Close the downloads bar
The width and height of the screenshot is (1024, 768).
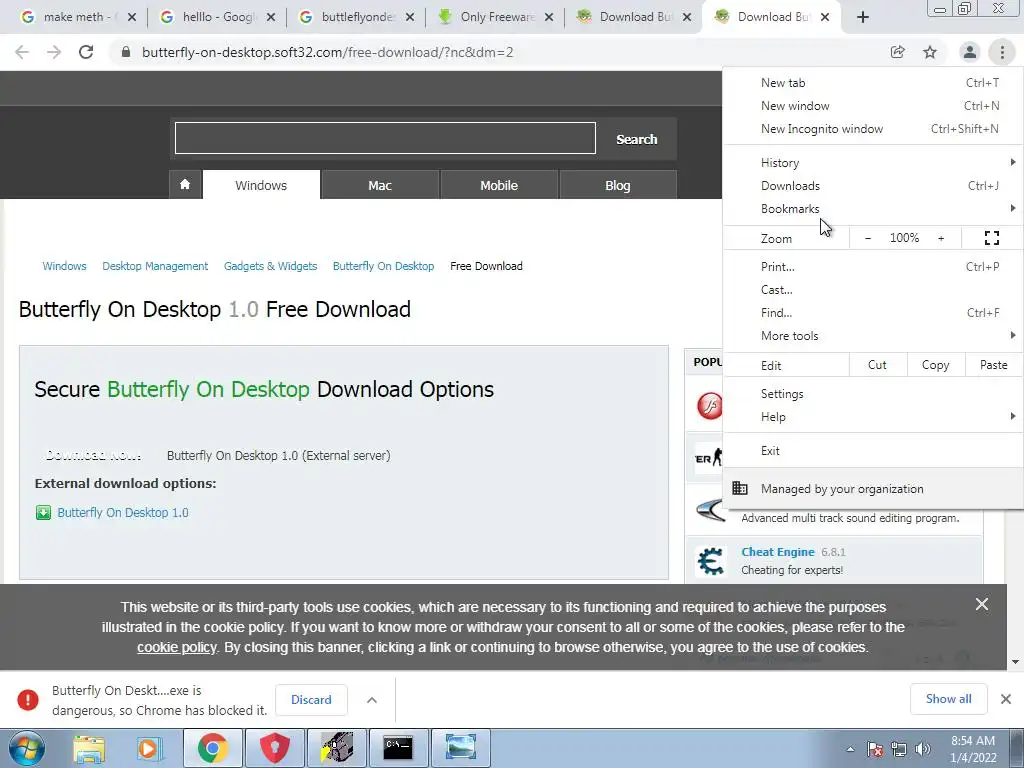pos(1006,699)
